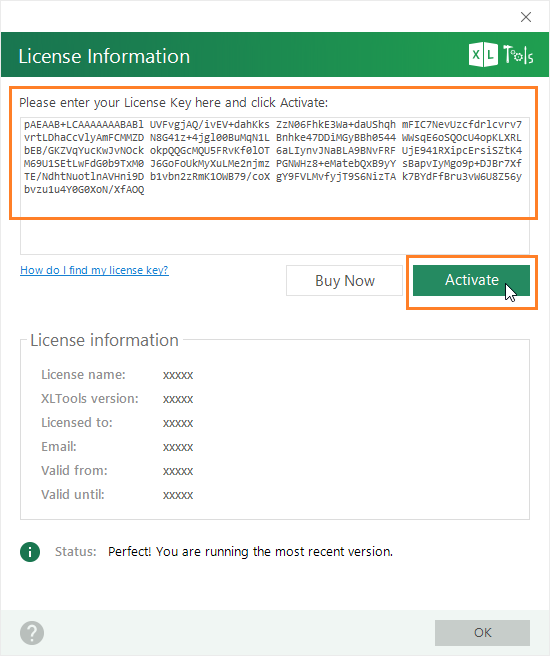550x656 pixels.
Task: Select the 'Email:' label
Action: tap(59, 446)
